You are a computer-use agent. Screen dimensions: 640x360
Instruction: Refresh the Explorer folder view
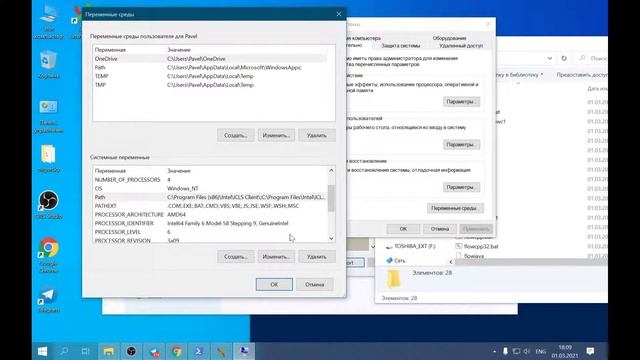tap(564, 58)
